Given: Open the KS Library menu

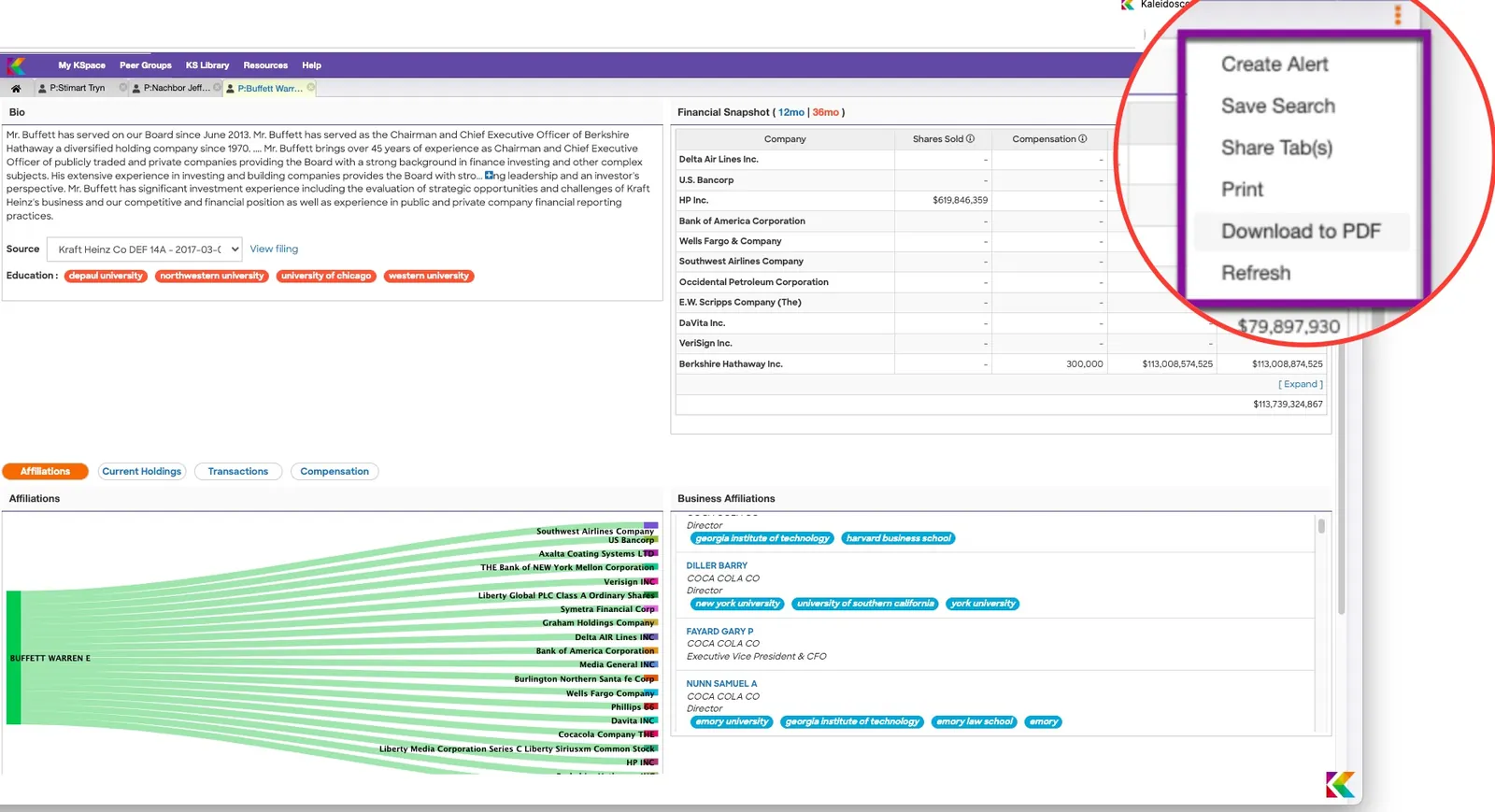Looking at the screenshot, I should tap(207, 65).
